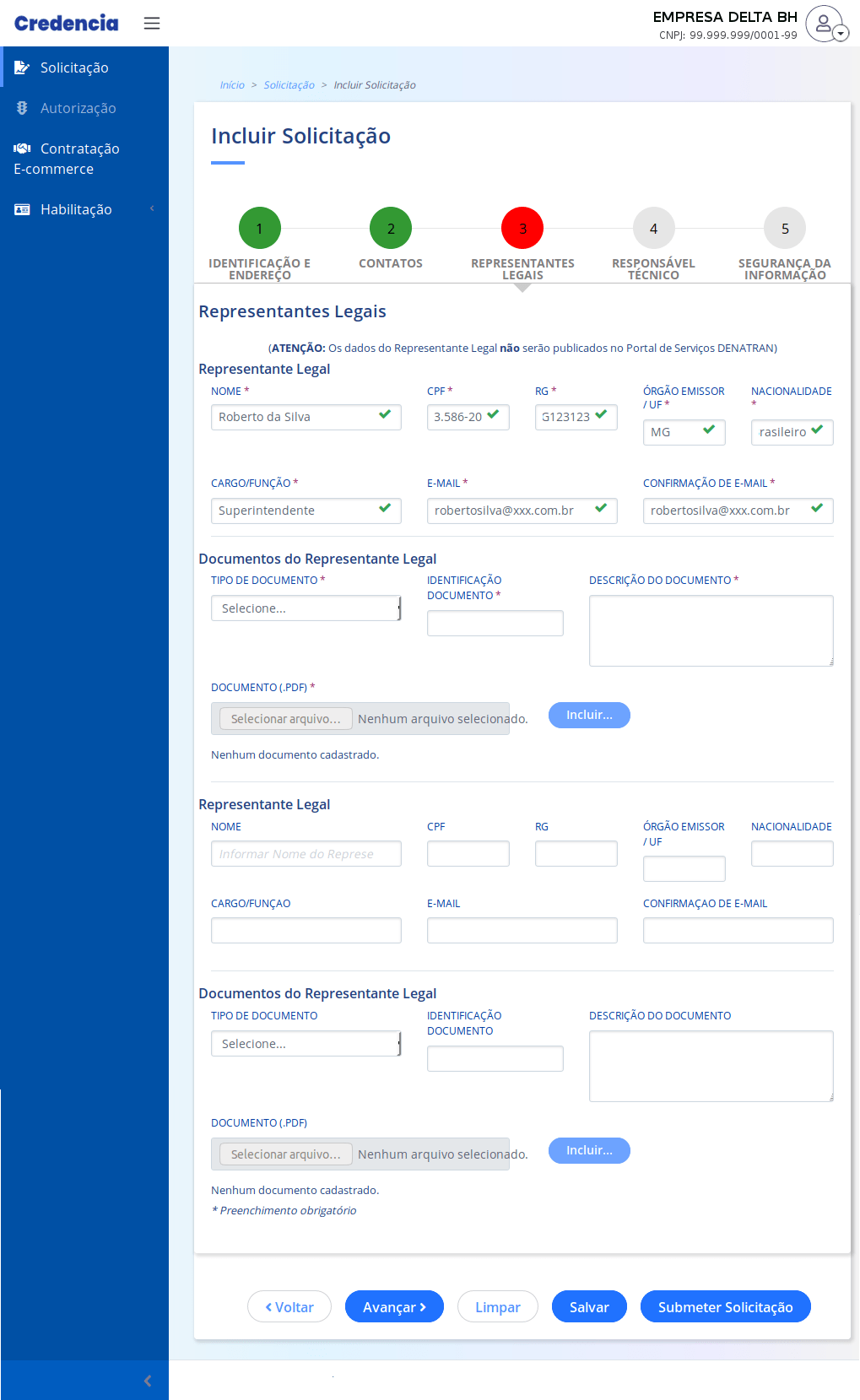The image size is (860, 1400).
Task: Jump to step 4 Responsável Técnico
Action: [653, 228]
